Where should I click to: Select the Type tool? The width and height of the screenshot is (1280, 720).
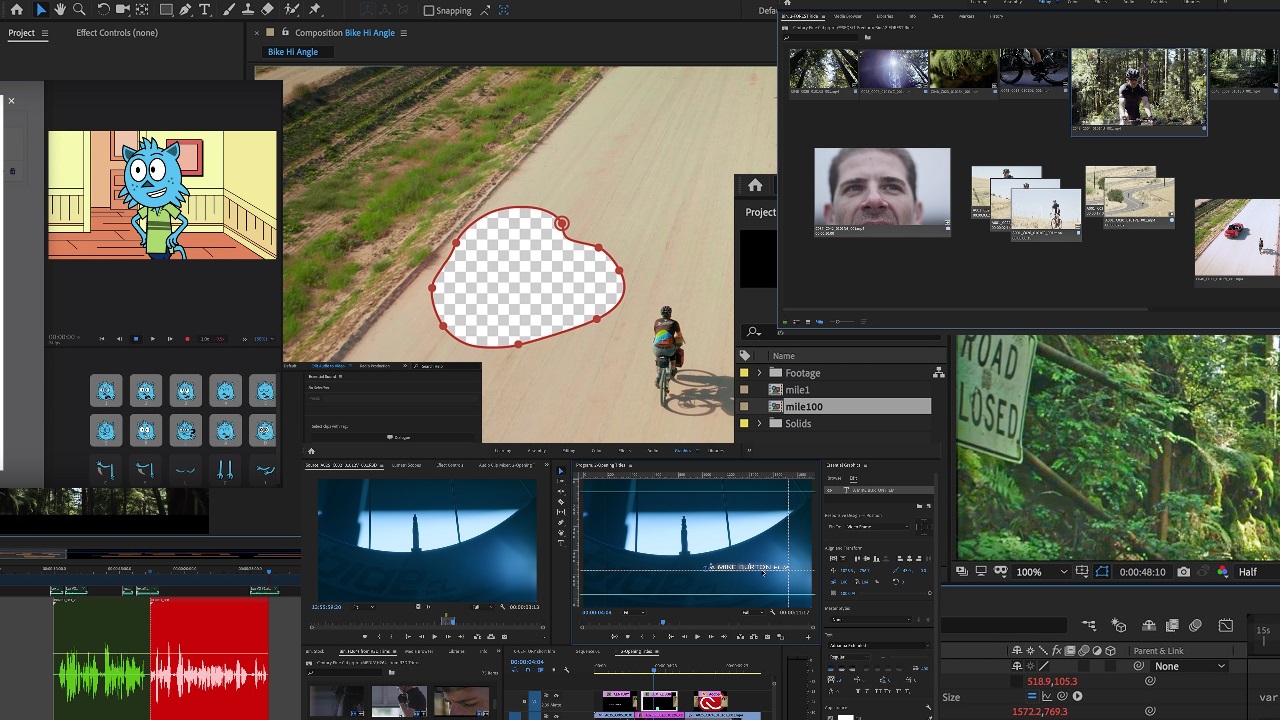(205, 9)
